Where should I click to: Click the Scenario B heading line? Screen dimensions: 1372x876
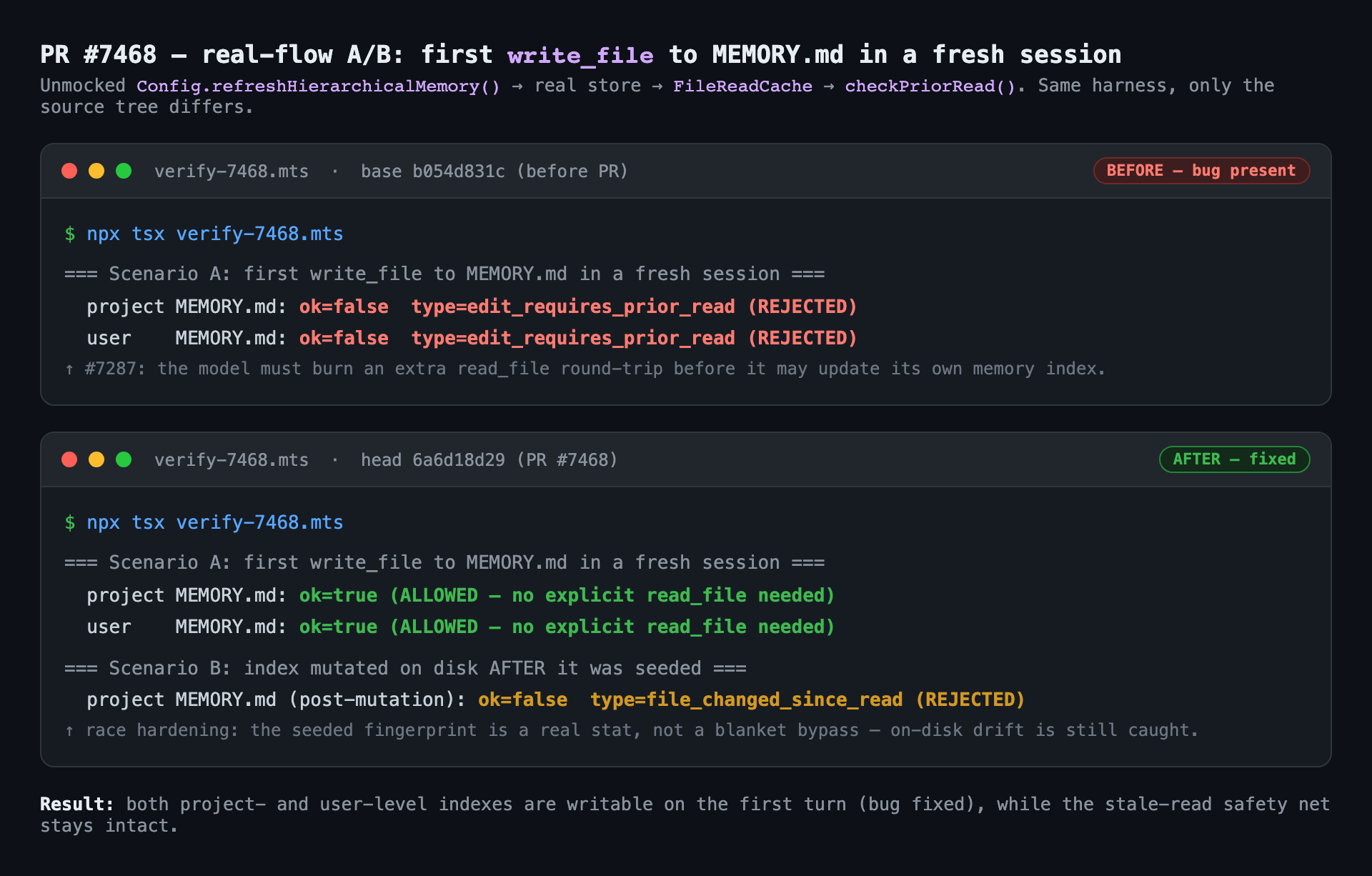(405, 669)
